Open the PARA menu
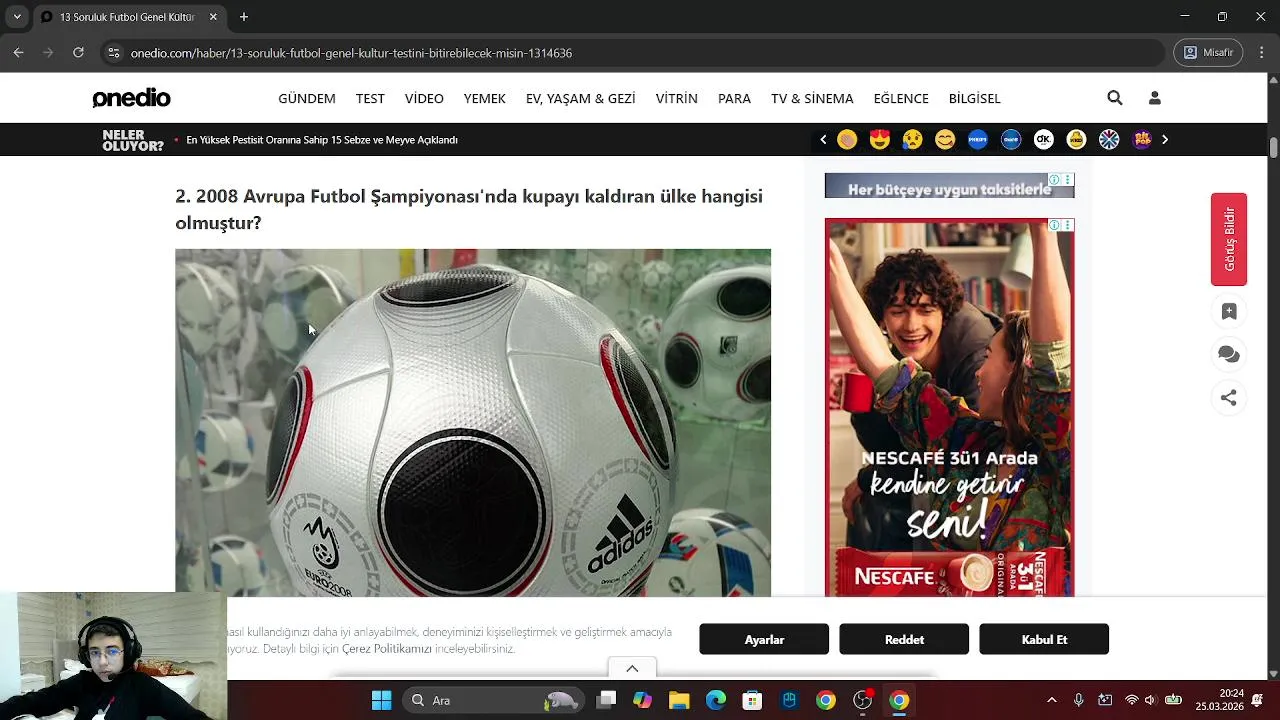Image resolution: width=1280 pixels, height=720 pixels. coord(734,98)
